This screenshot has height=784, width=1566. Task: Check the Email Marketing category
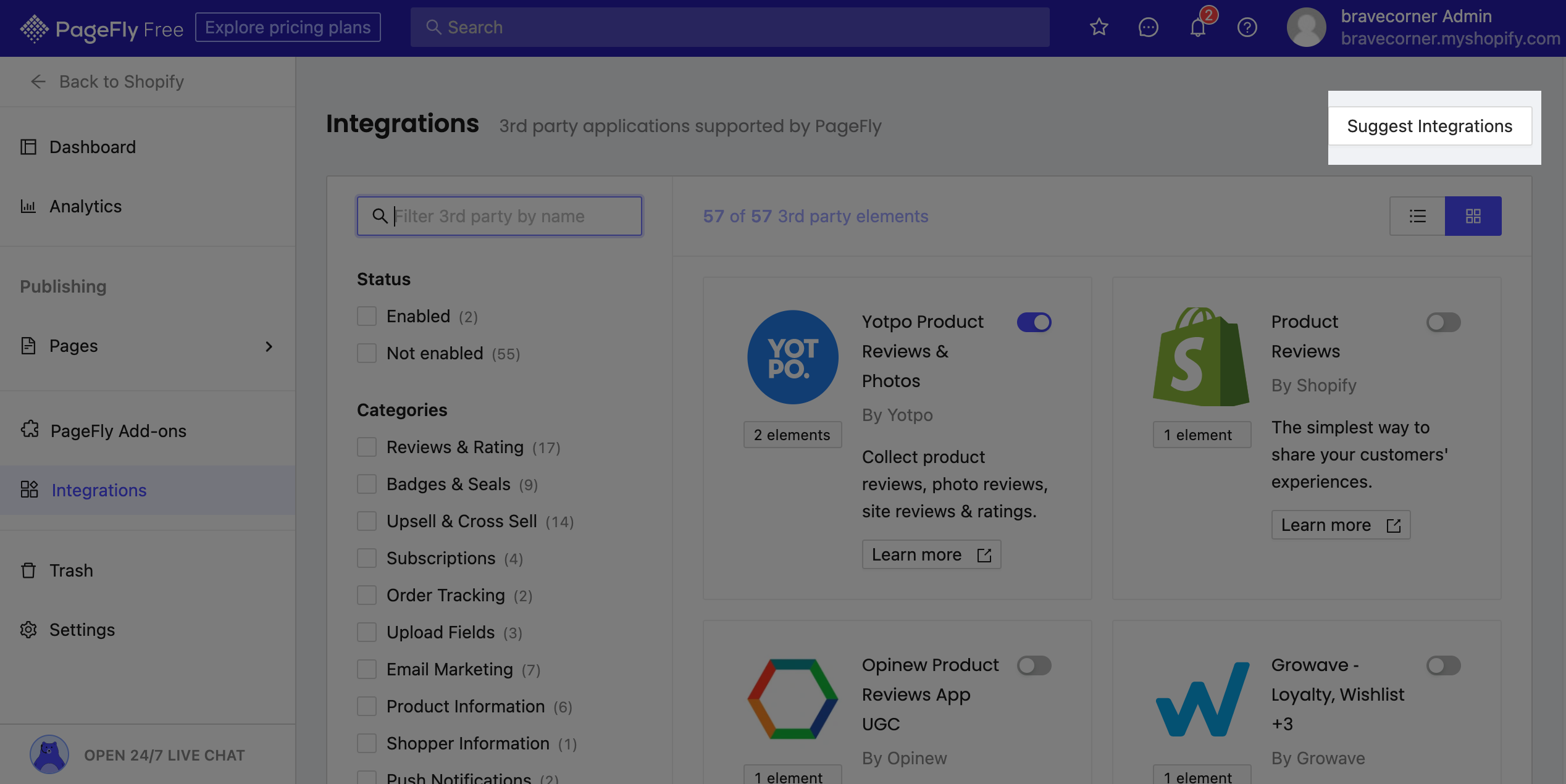tap(367, 669)
